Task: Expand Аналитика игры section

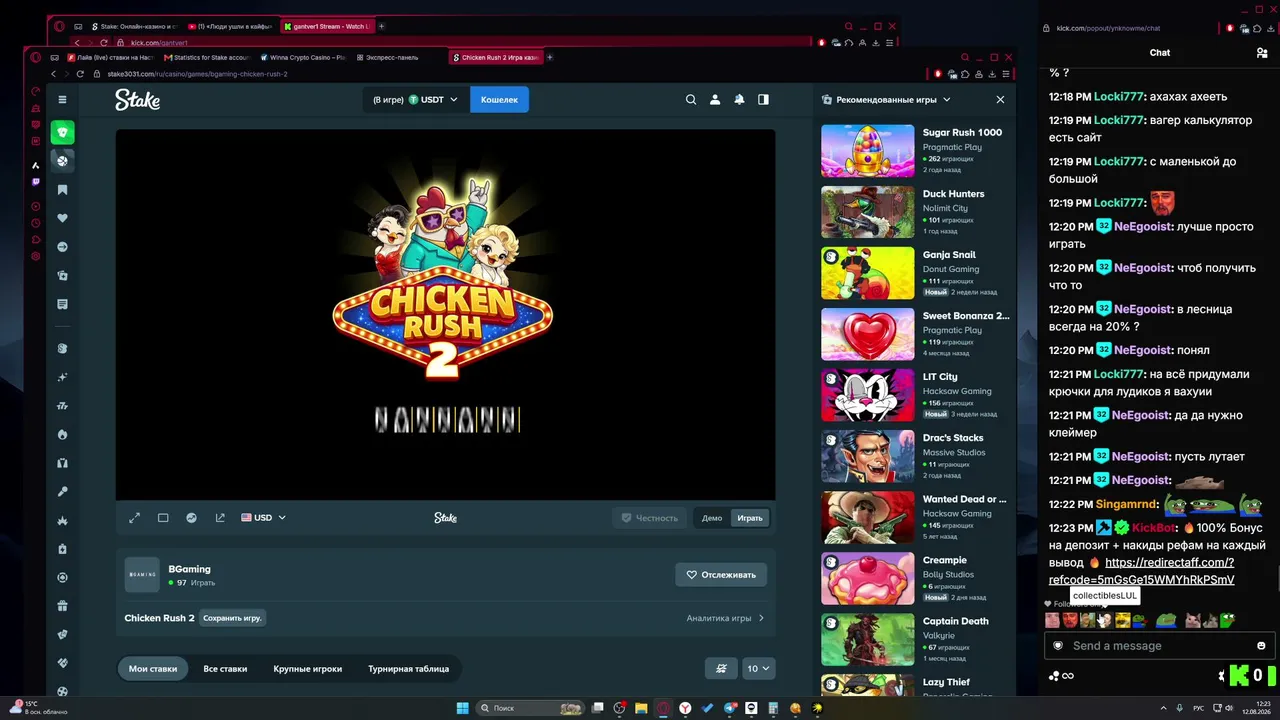Action: point(726,618)
